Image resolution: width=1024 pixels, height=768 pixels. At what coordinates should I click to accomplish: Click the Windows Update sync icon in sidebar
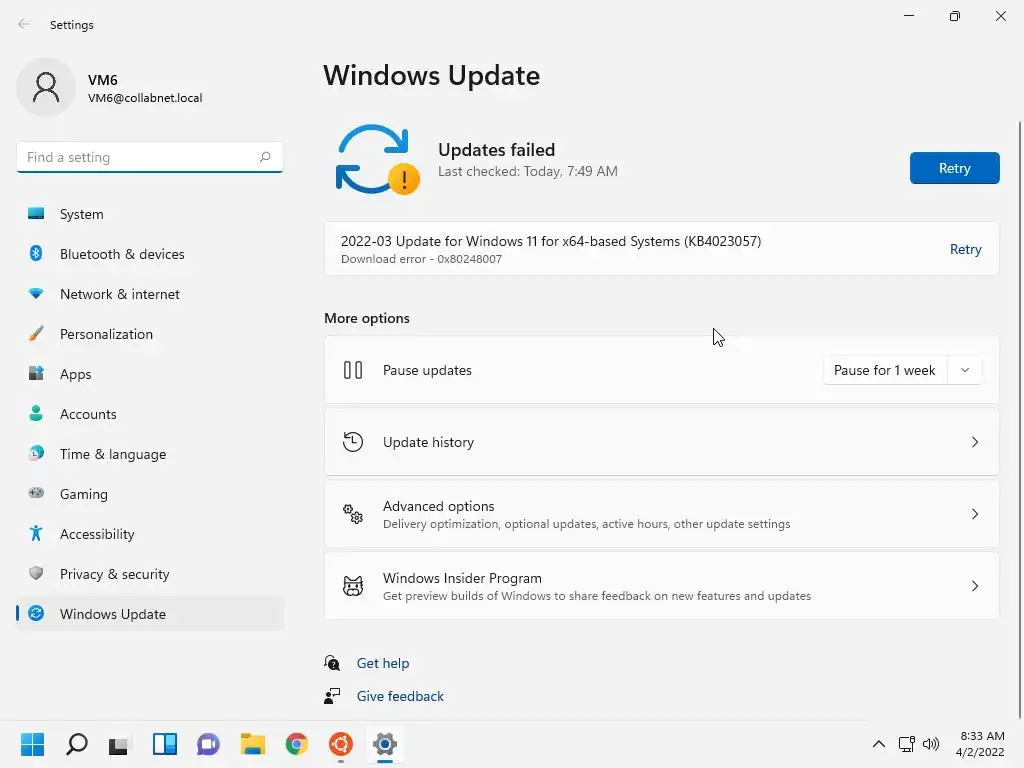point(36,613)
